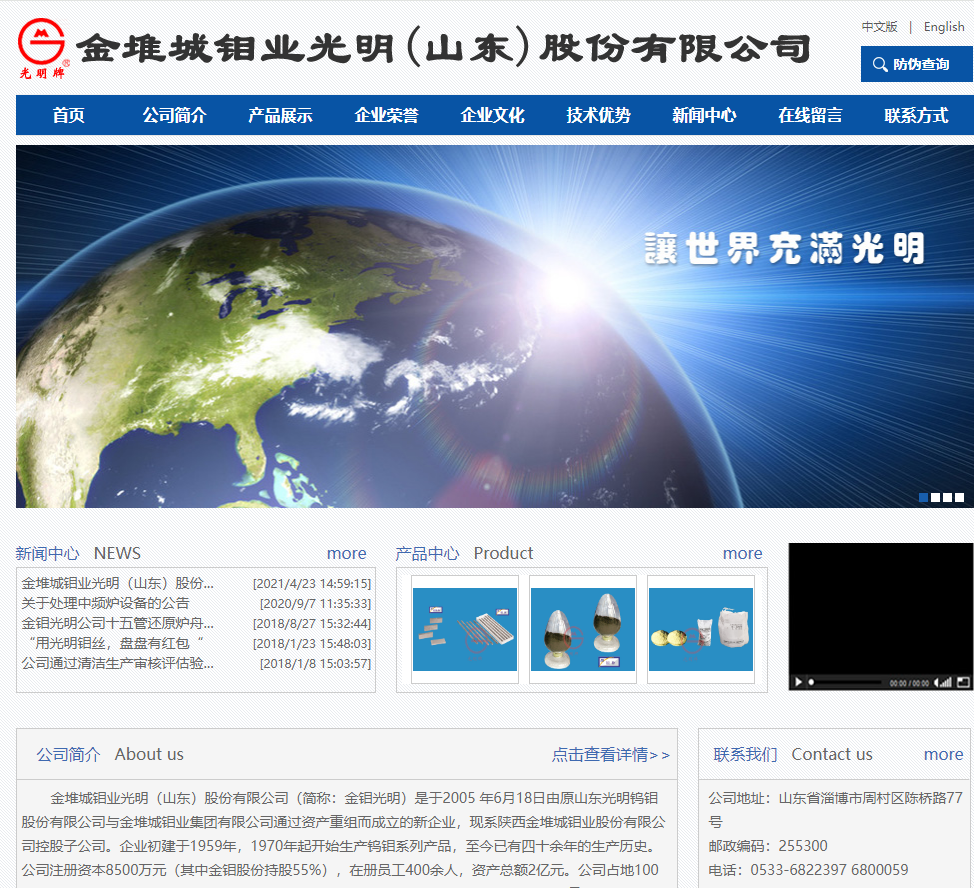Switch to English language version
This screenshot has height=888, width=974.
click(944, 27)
